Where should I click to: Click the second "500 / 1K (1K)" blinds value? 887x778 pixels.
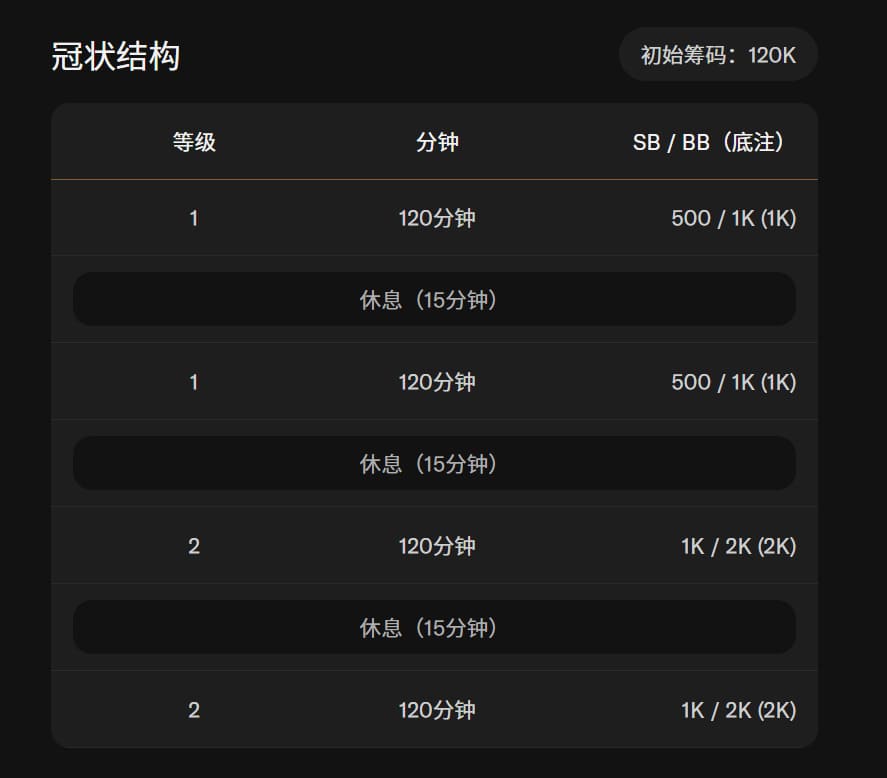coord(733,382)
